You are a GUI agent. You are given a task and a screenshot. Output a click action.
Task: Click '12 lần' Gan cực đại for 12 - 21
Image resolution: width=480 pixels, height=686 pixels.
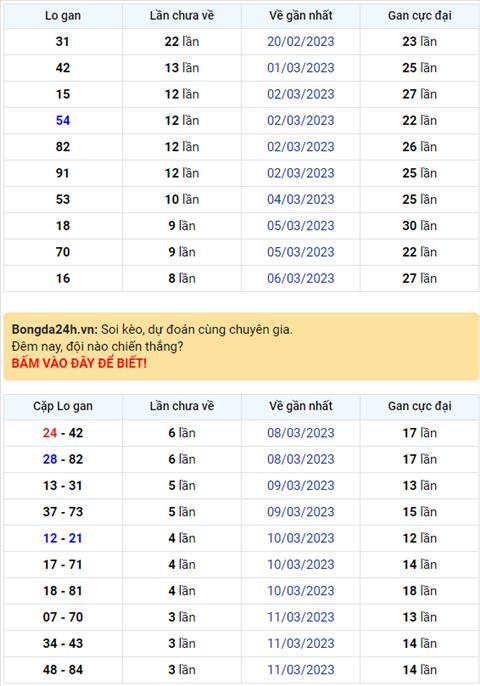[420, 538]
